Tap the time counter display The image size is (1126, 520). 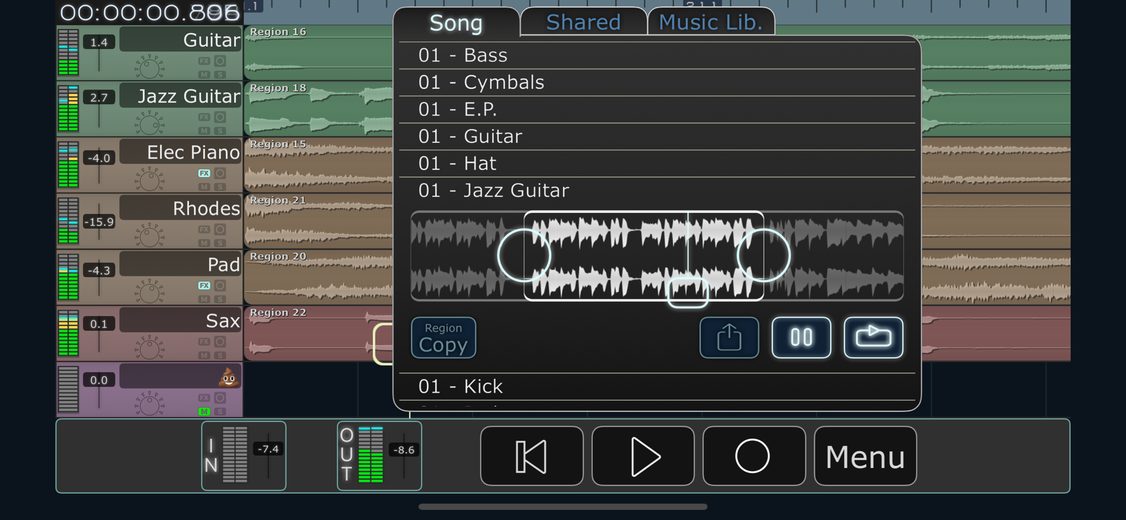[x=149, y=11]
